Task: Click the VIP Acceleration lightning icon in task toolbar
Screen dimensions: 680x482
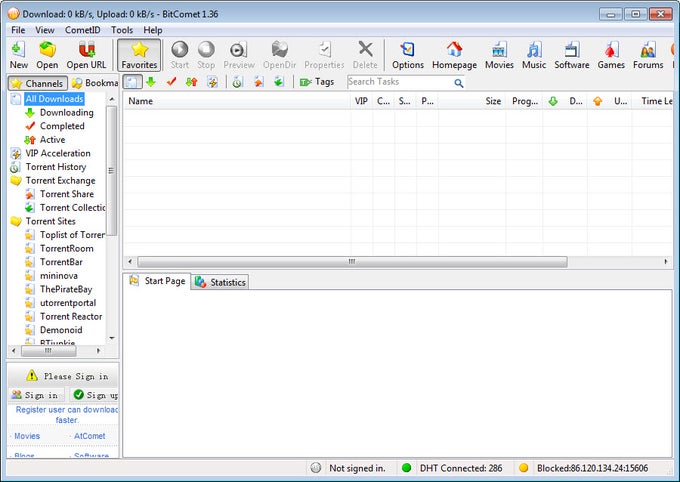Action: (x=212, y=82)
